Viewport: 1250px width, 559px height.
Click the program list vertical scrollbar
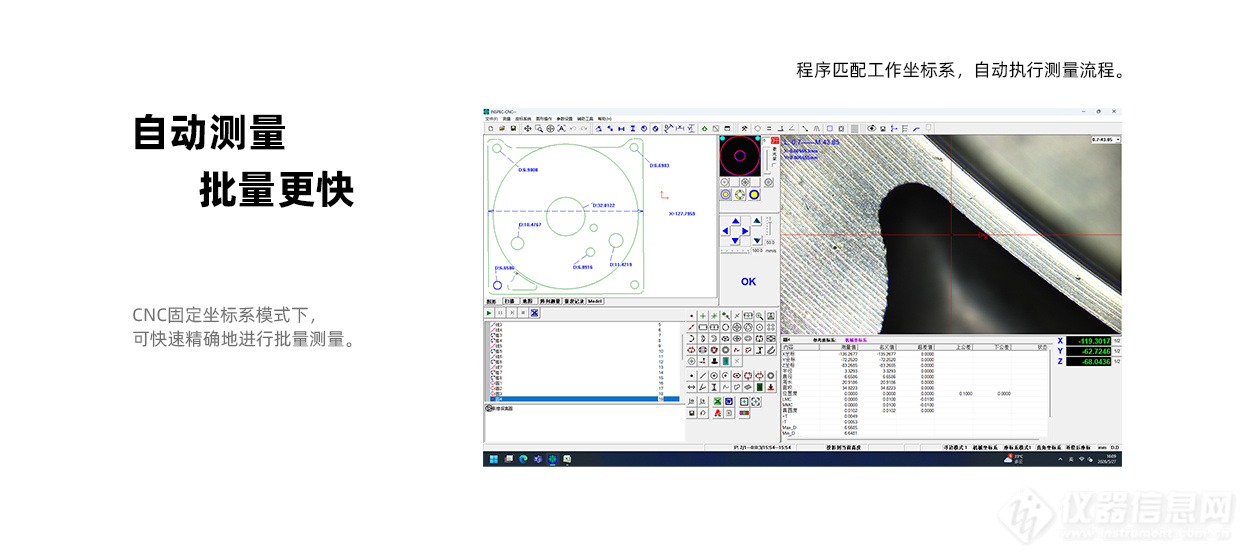(x=683, y=347)
